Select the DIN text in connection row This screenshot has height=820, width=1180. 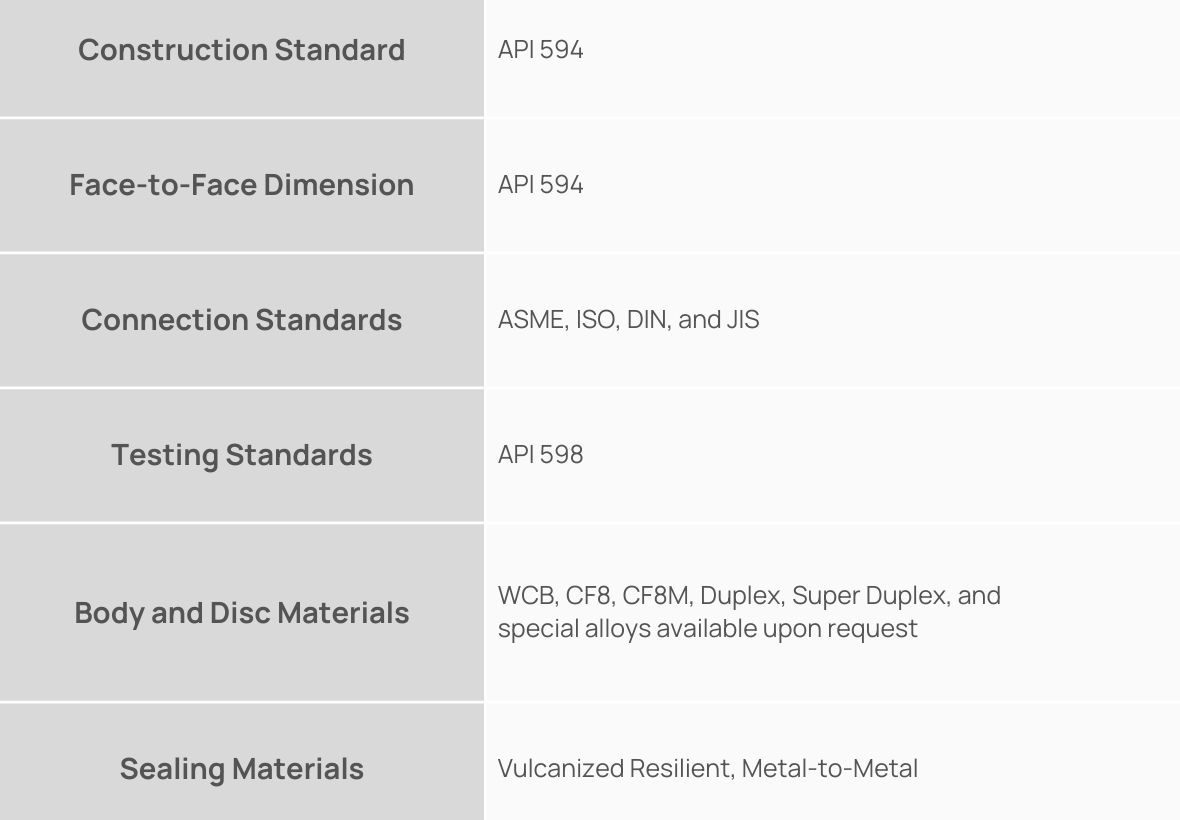[646, 320]
